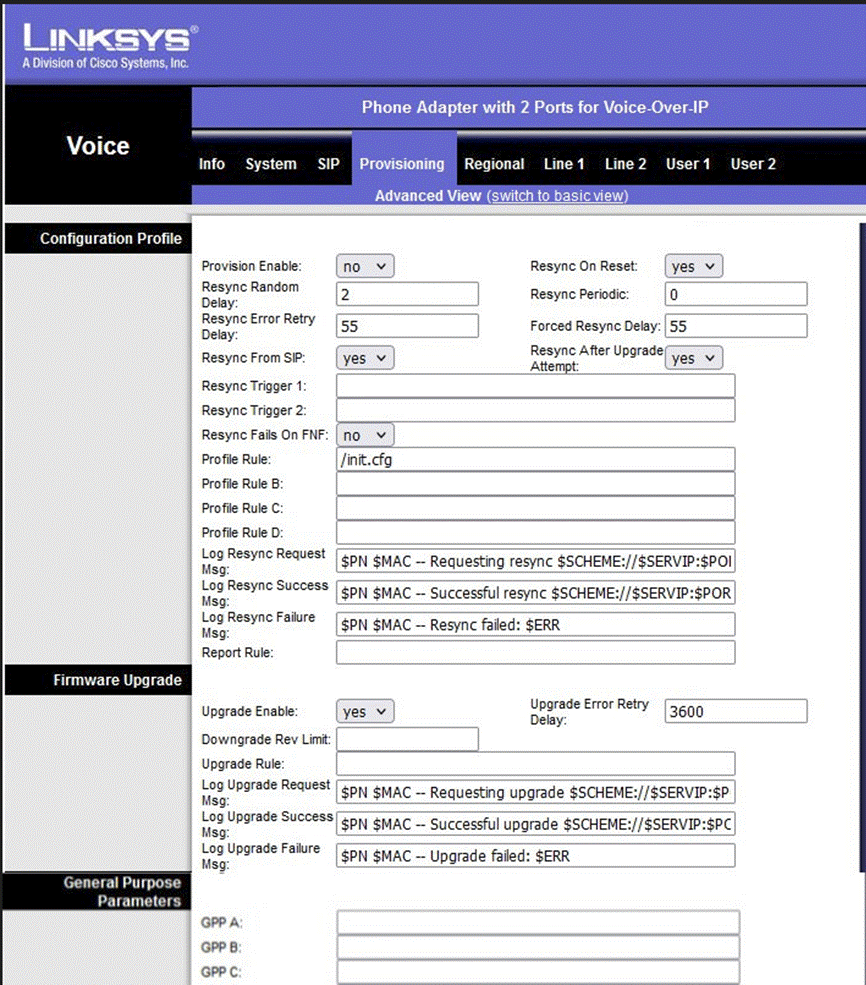Click the Upgrade Error Retry Delay field
Image resolution: width=866 pixels, height=985 pixels.
click(736, 711)
